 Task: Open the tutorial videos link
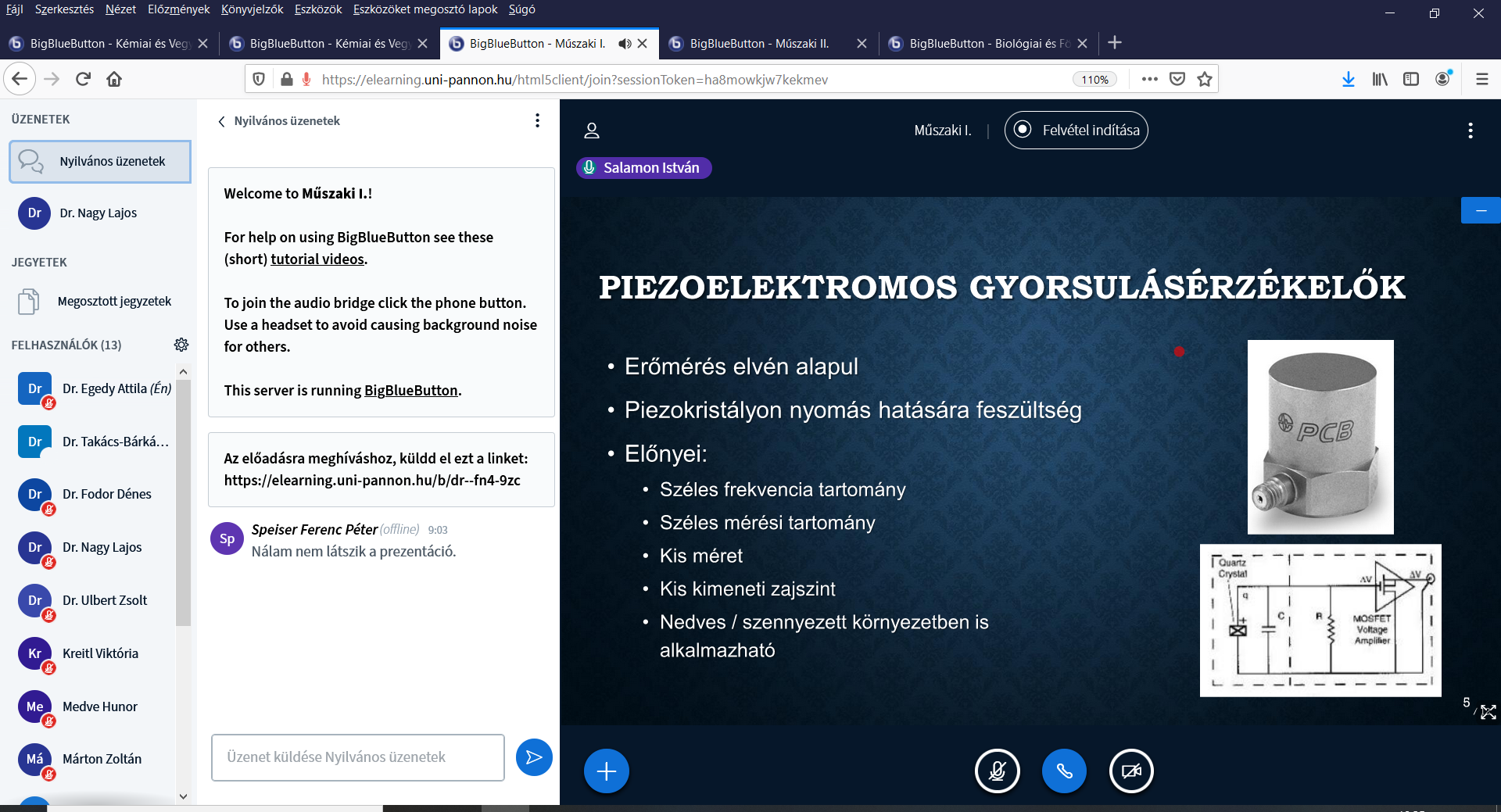(x=317, y=259)
